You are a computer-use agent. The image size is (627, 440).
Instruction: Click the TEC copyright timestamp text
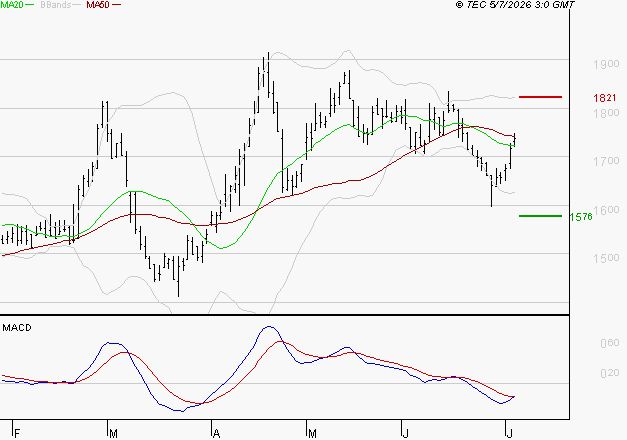(515, 5)
